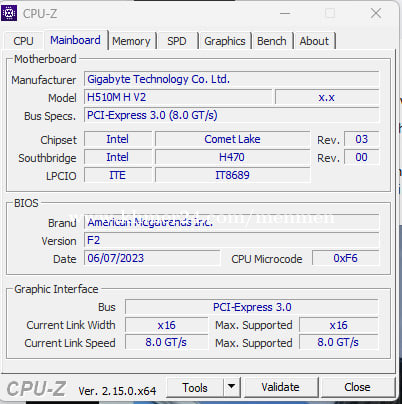
Task: Click the BIOS Version field showing F2
Action: coord(231,240)
